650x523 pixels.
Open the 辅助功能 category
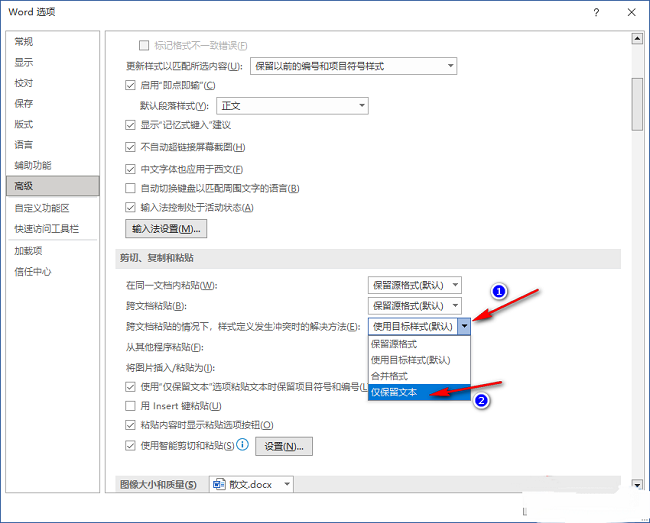click(x=53, y=165)
